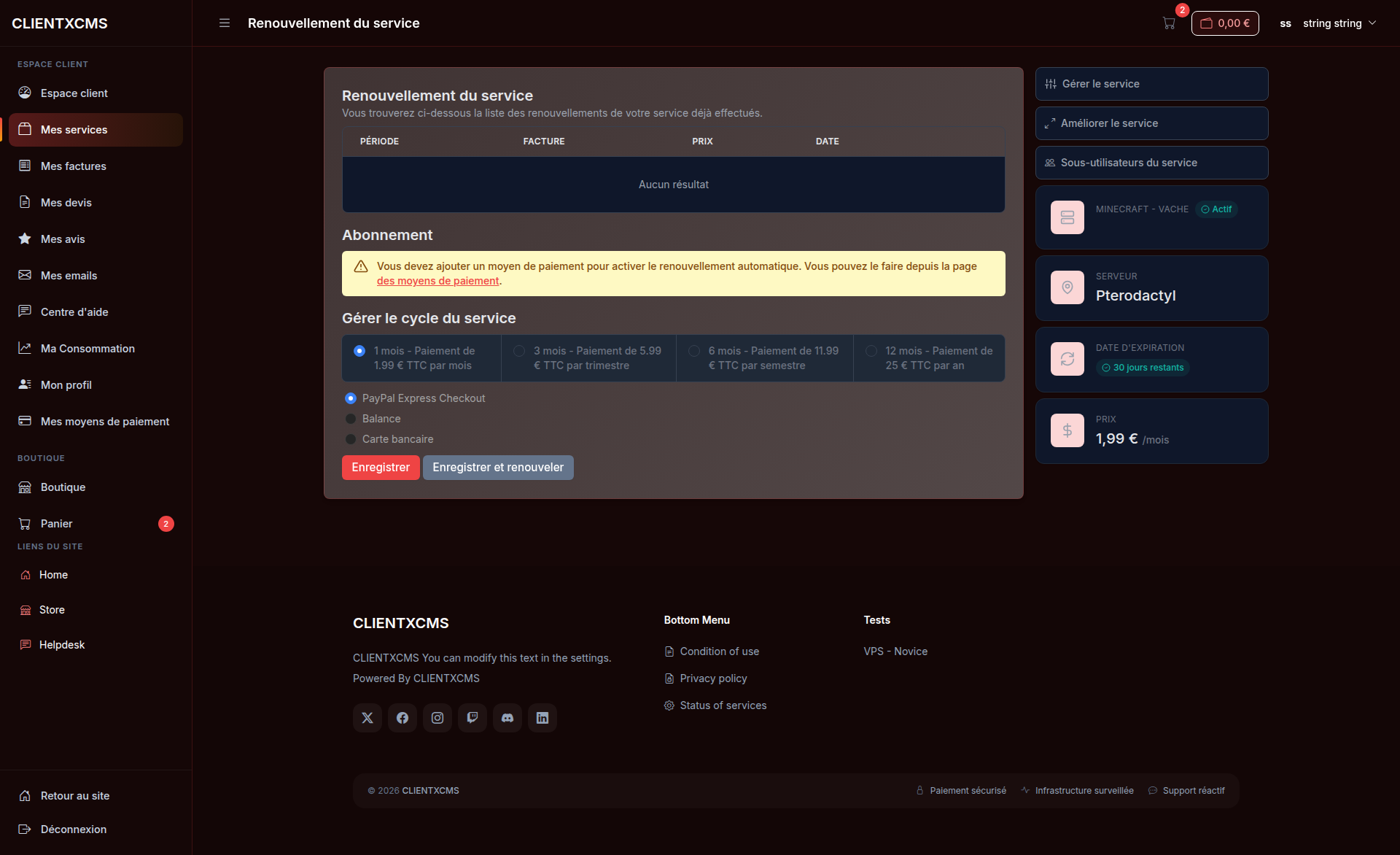Select the 6 mois semestre billing option
1400x855 pixels.
pos(694,351)
